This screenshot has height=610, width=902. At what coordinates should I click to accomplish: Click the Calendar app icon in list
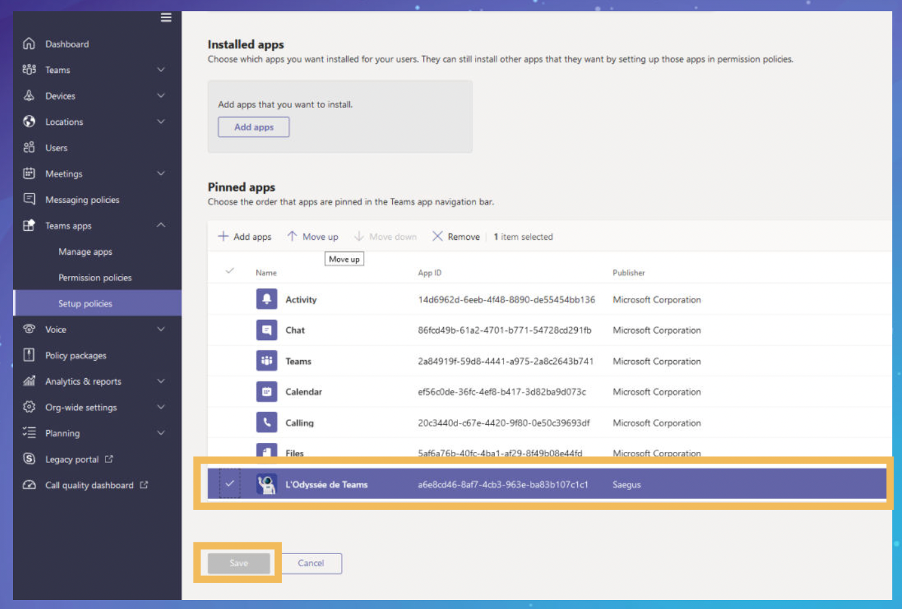pyautogui.click(x=266, y=392)
